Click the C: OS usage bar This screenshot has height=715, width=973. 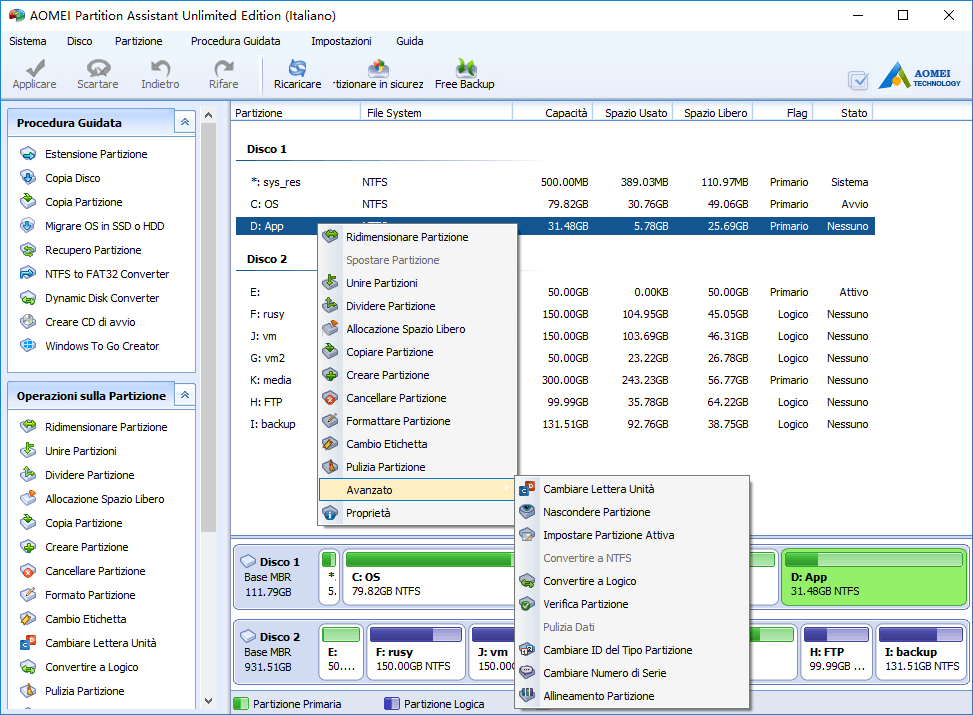point(430,559)
